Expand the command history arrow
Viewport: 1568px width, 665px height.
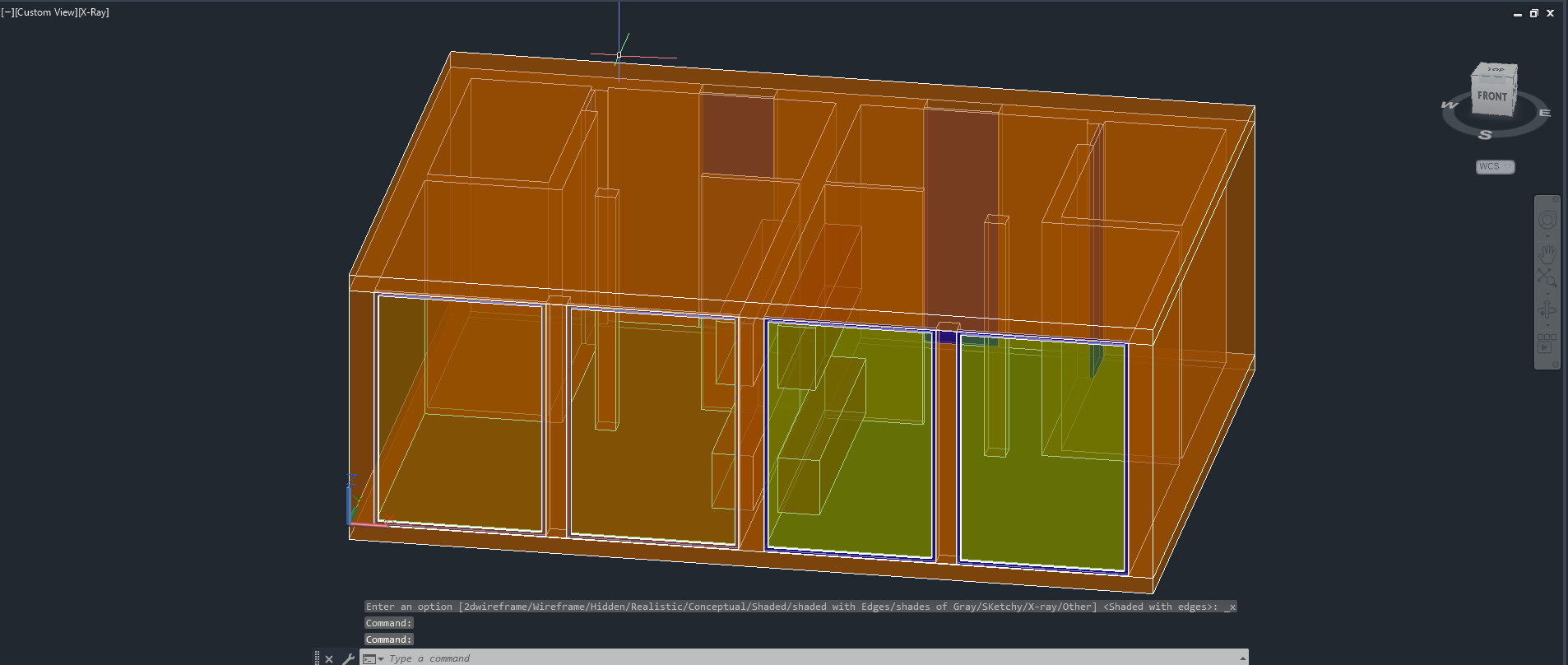pos(1242,658)
